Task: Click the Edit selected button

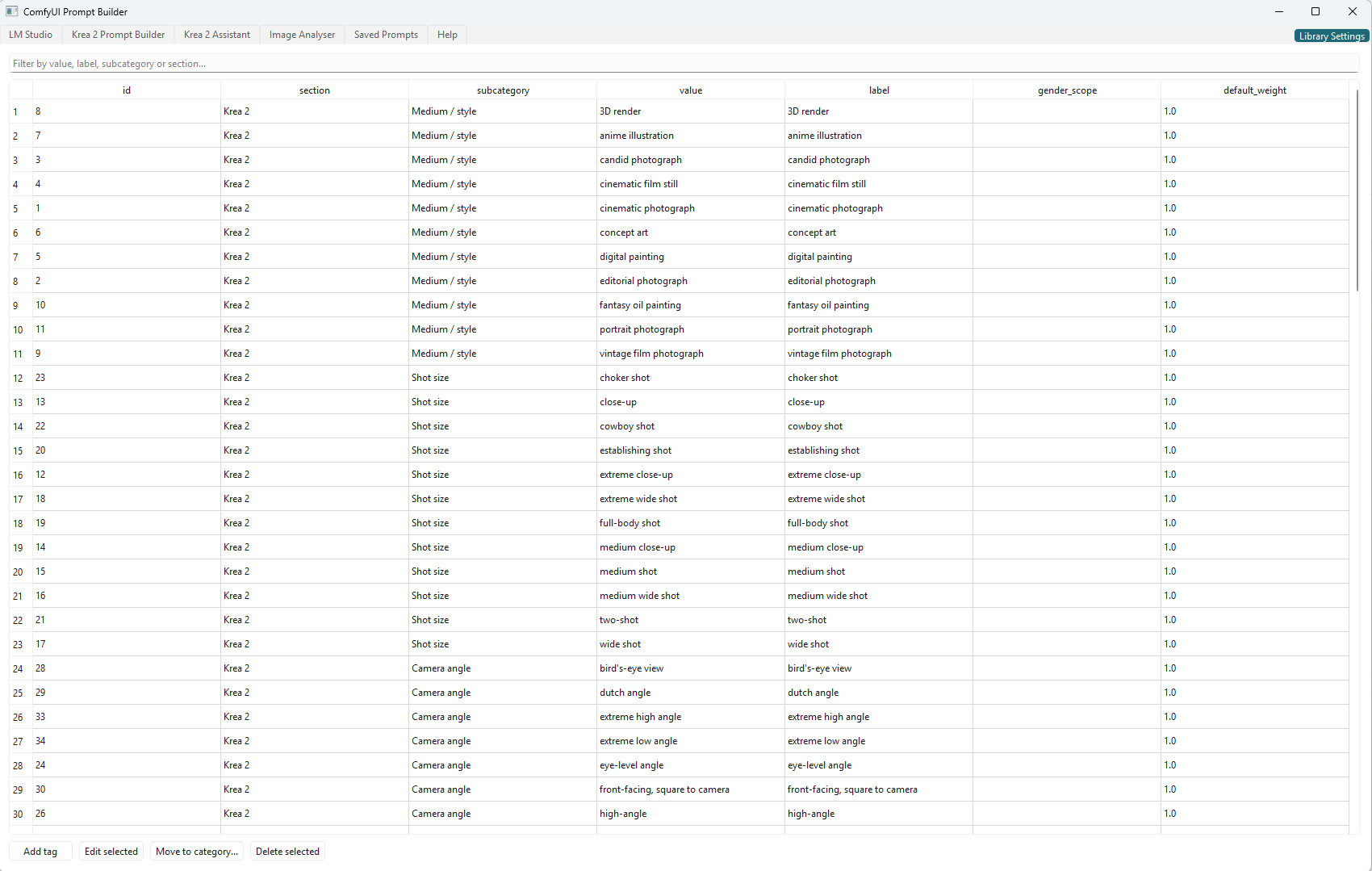Action: [111, 852]
